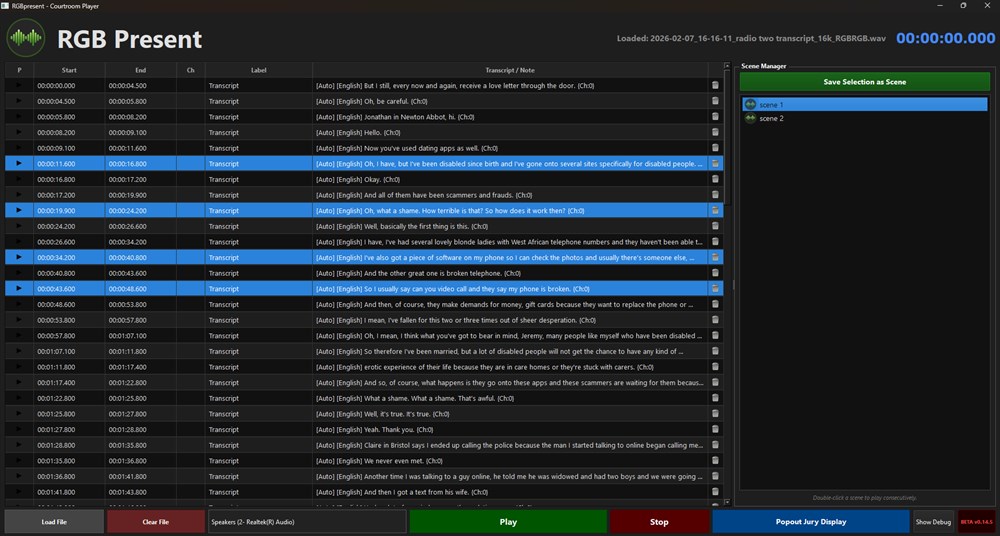Delete the 'what a shame. How terrible' row trash icon

pos(715,211)
